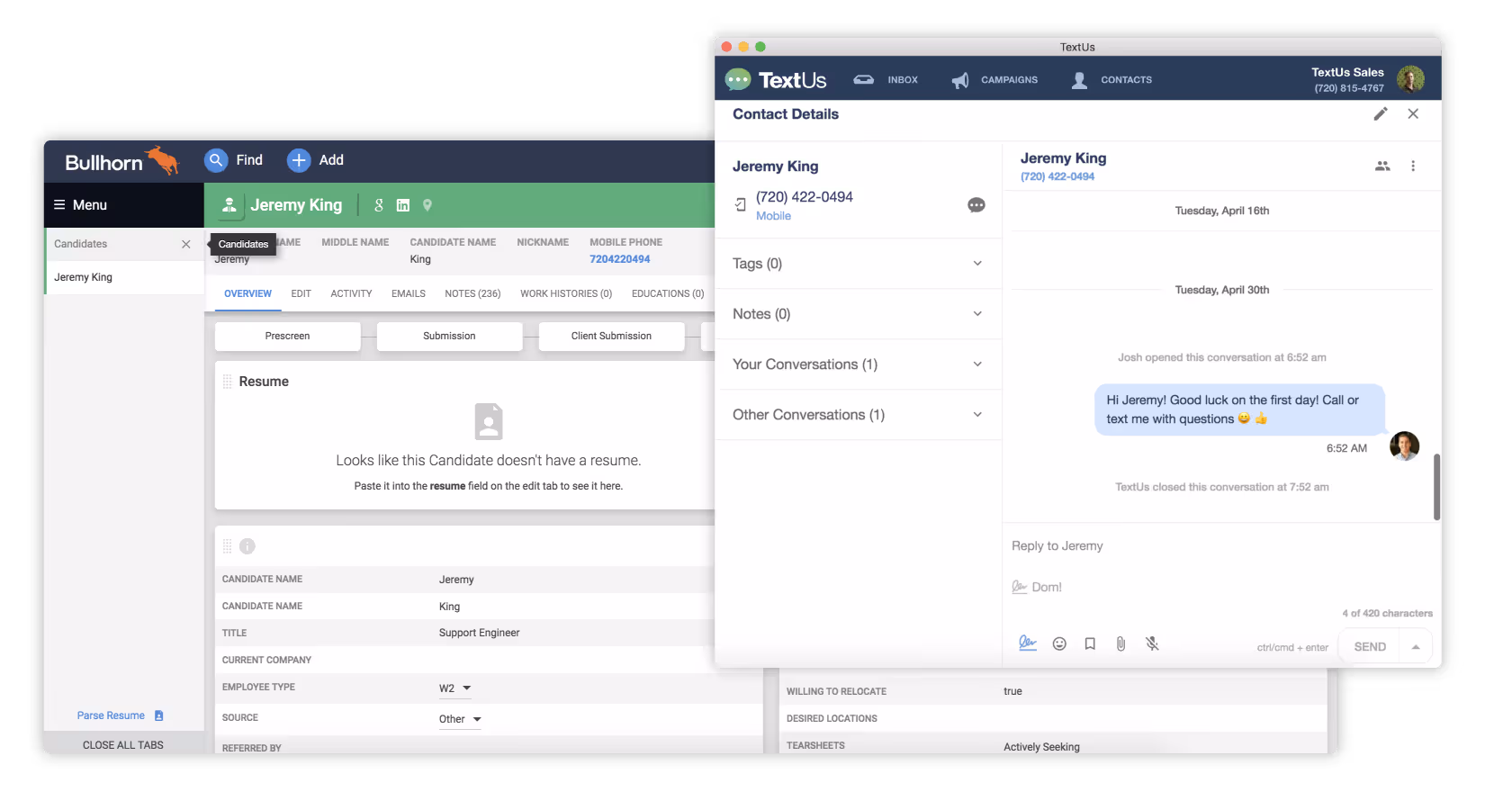1512x792 pixels.
Task: Open the Bullhorn hamburger Menu
Action: [80, 205]
